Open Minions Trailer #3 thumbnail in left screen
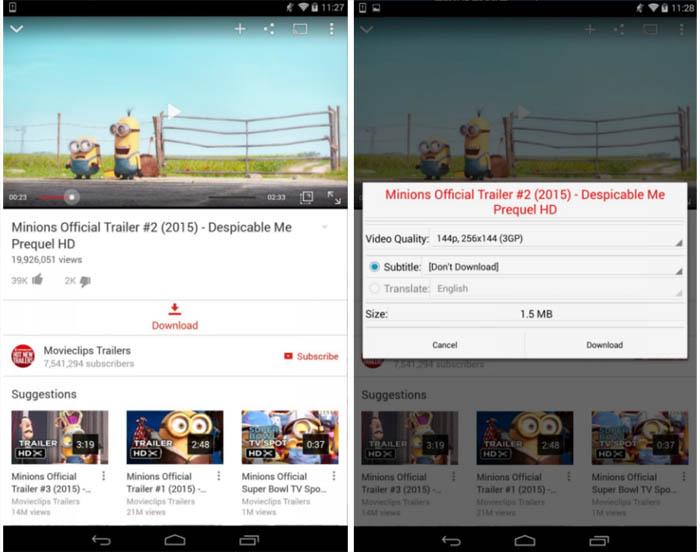 pos(60,437)
